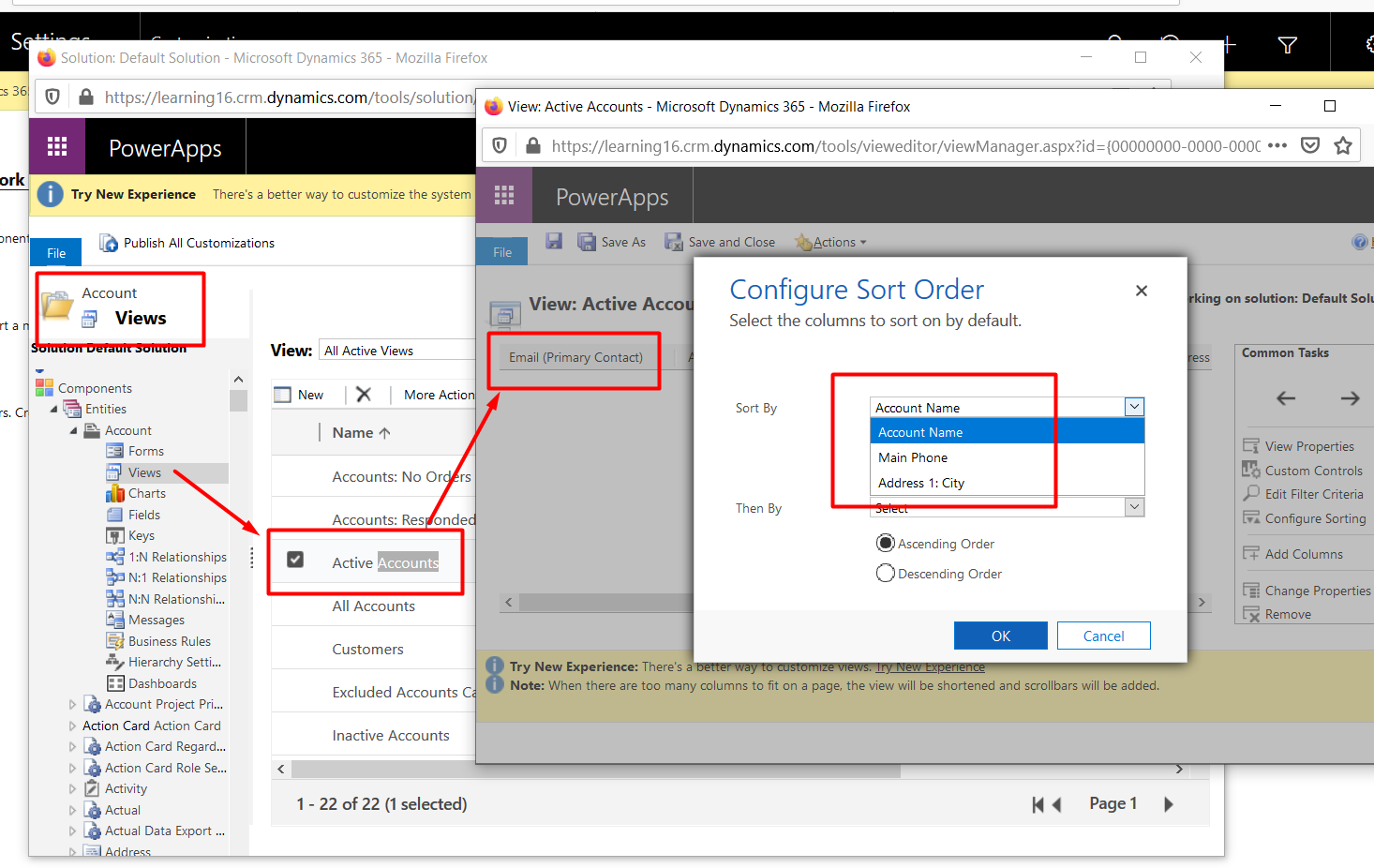Screen dimensions: 1374x868
Task: Open the Dashboards node under Account
Action: (x=153, y=683)
